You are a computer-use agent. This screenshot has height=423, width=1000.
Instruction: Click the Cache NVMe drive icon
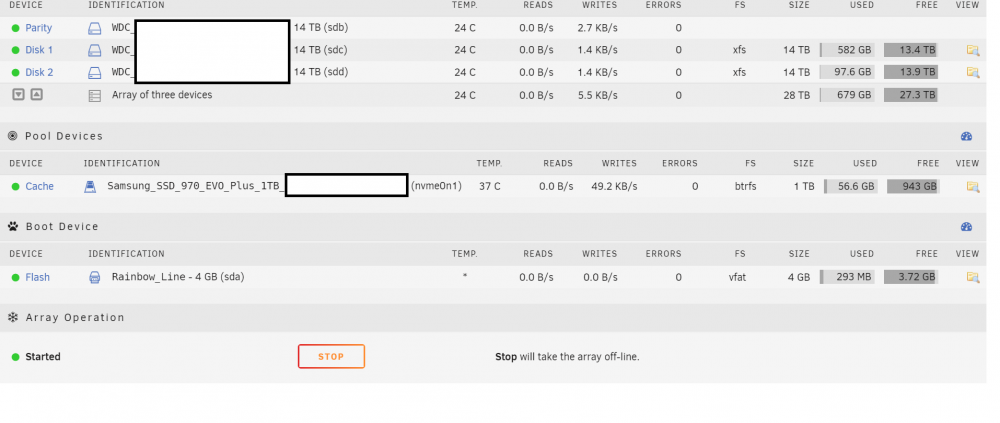[90, 186]
